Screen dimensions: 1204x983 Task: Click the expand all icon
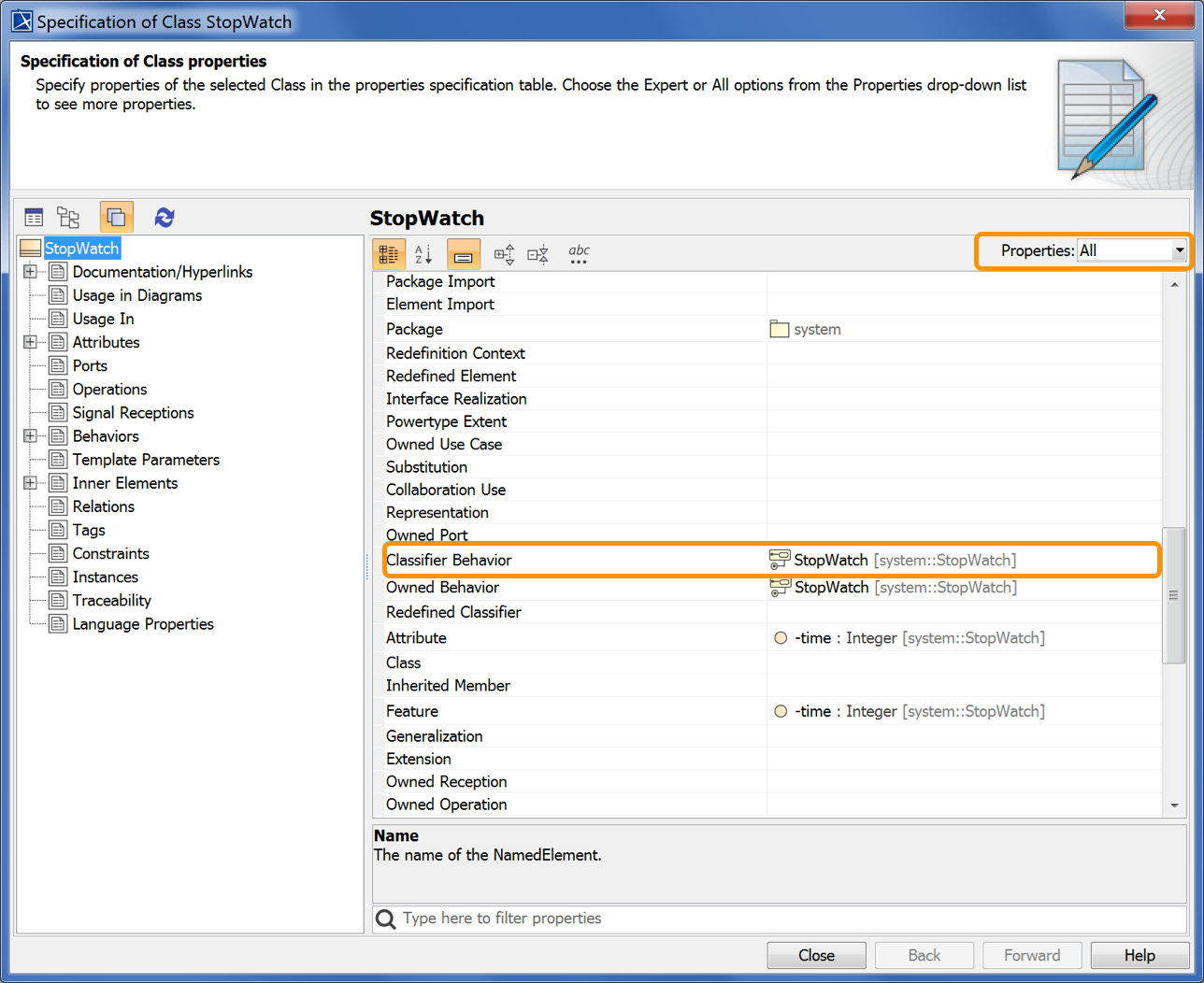tap(504, 253)
